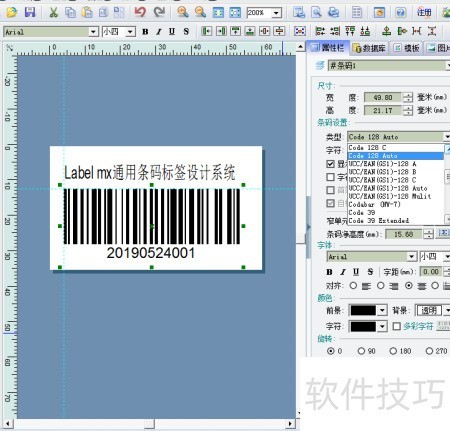Open the properties panel 小四 size dropdown

[447, 257]
